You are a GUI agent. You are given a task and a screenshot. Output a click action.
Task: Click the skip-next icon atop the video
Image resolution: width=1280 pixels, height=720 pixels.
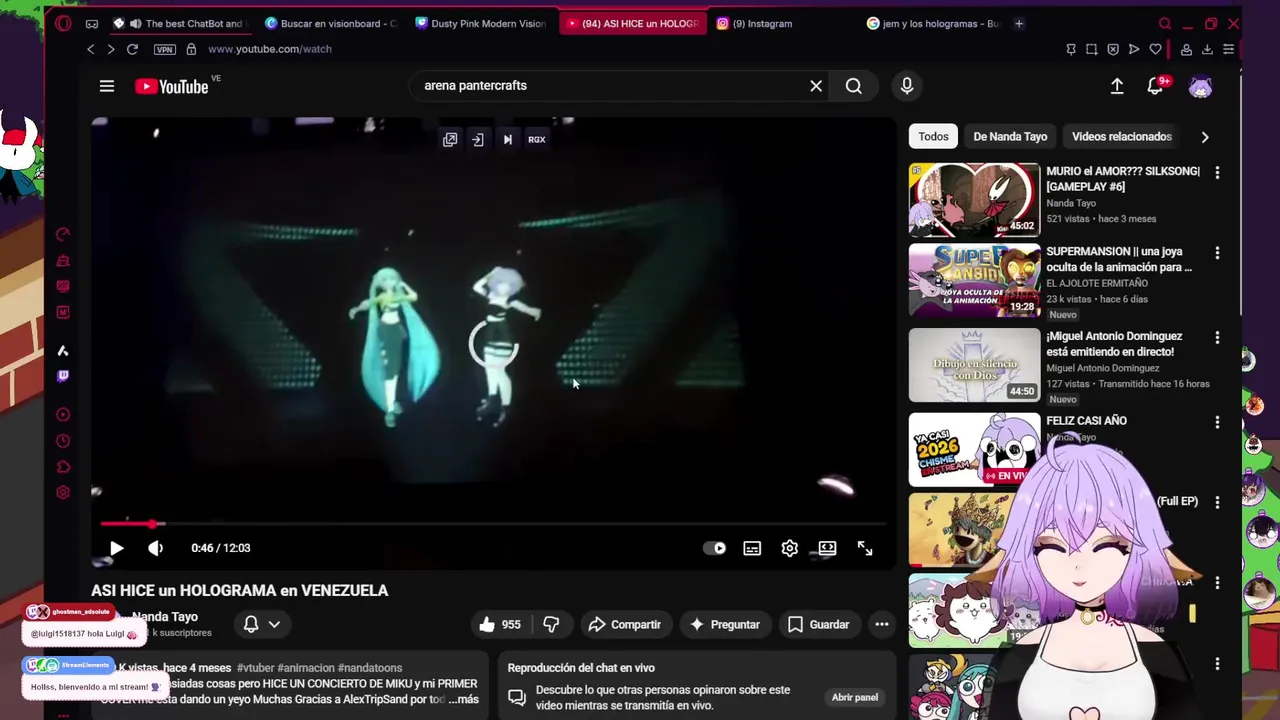[507, 140]
